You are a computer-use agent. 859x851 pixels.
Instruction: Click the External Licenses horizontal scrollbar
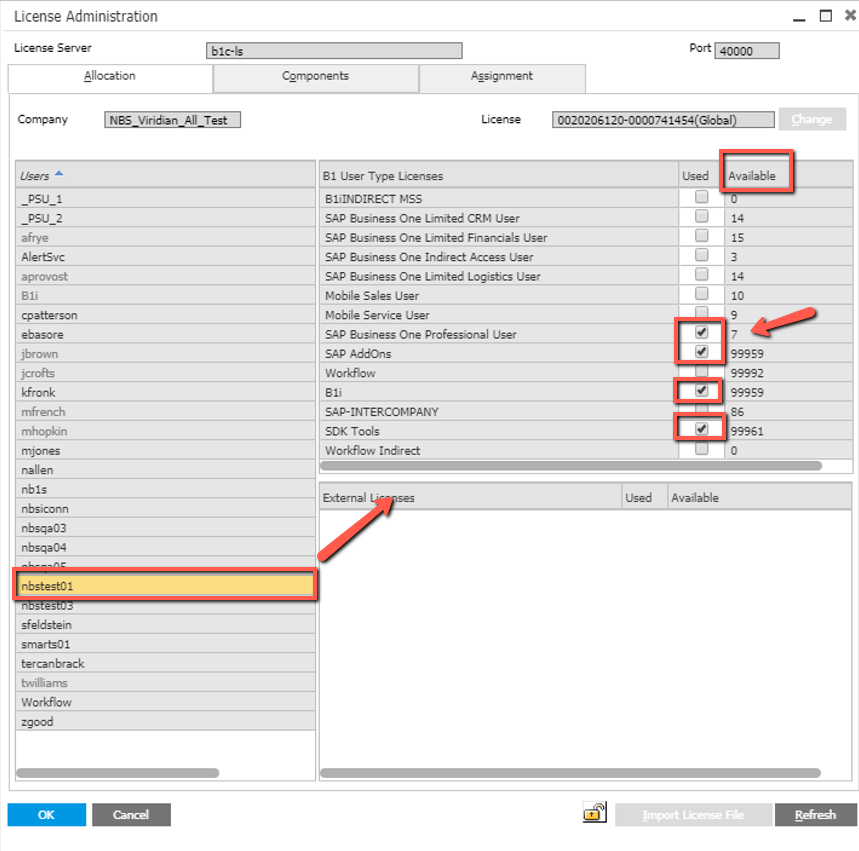(x=570, y=773)
